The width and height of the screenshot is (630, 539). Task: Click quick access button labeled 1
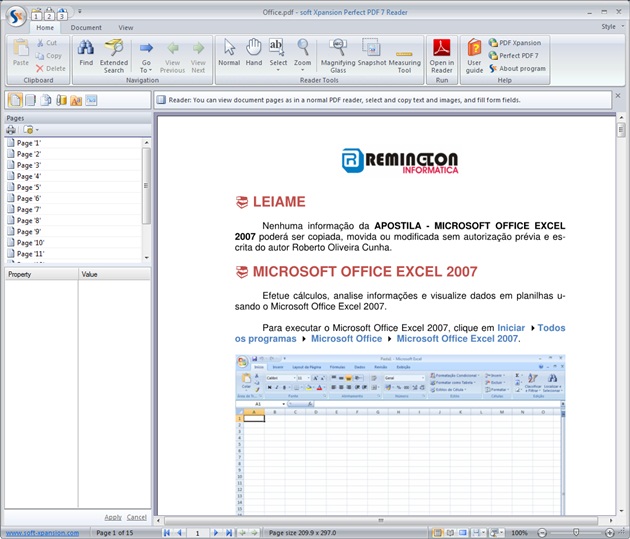click(x=36, y=14)
